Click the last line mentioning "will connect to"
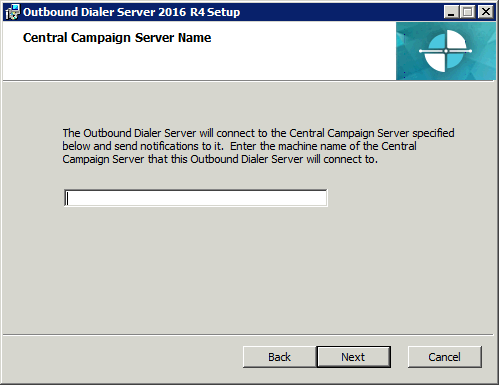This screenshot has height=385, width=499. pos(220,159)
